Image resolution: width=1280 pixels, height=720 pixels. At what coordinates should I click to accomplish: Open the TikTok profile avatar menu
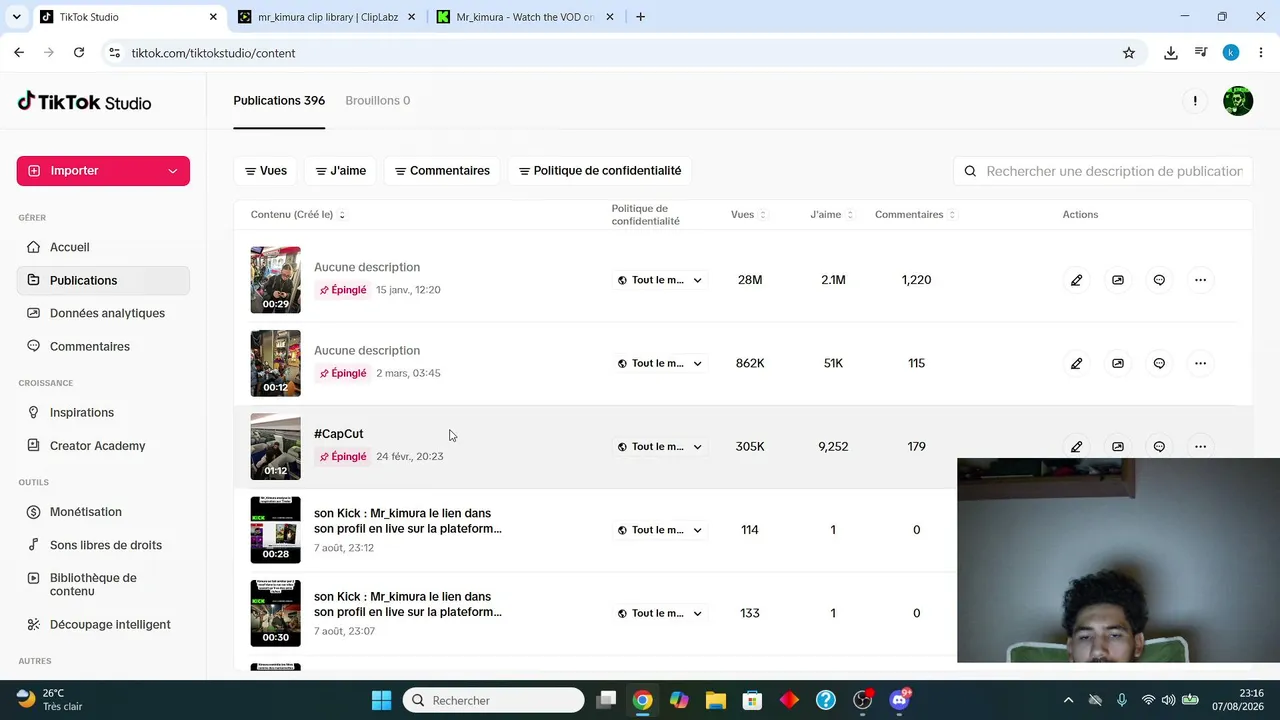click(1238, 101)
